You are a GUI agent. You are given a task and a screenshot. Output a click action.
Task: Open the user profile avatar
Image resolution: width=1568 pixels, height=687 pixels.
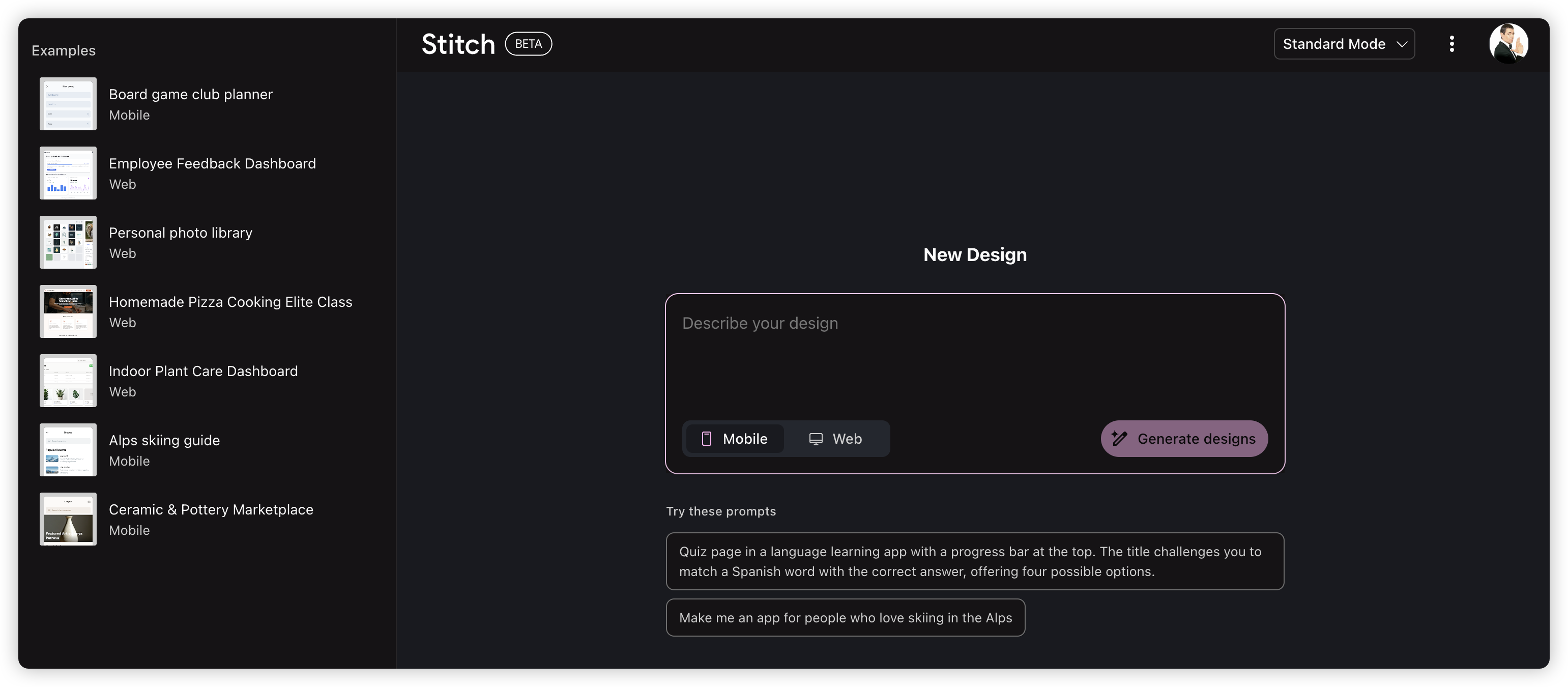[1508, 44]
